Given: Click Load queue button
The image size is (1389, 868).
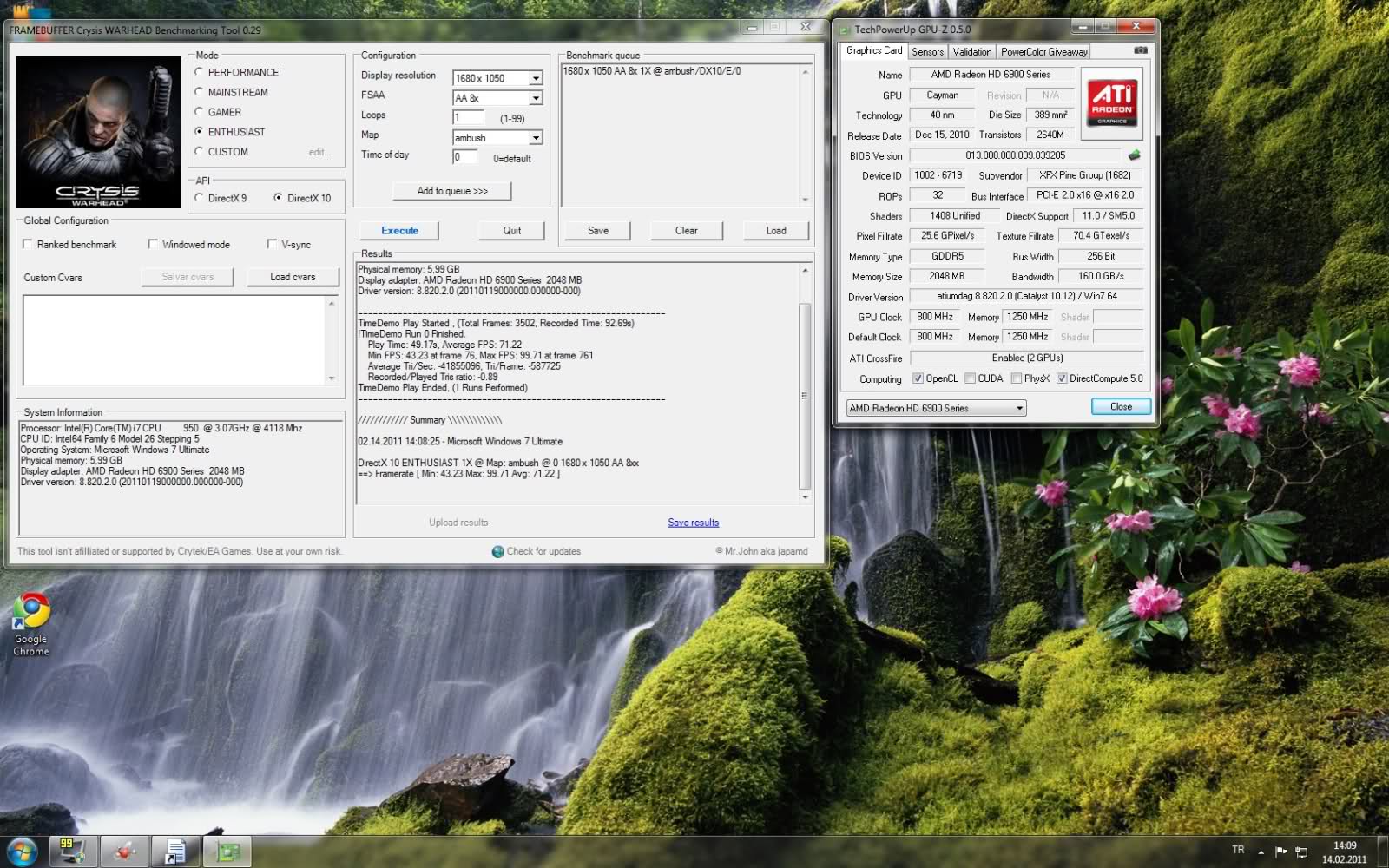Looking at the screenshot, I should 776,231.
